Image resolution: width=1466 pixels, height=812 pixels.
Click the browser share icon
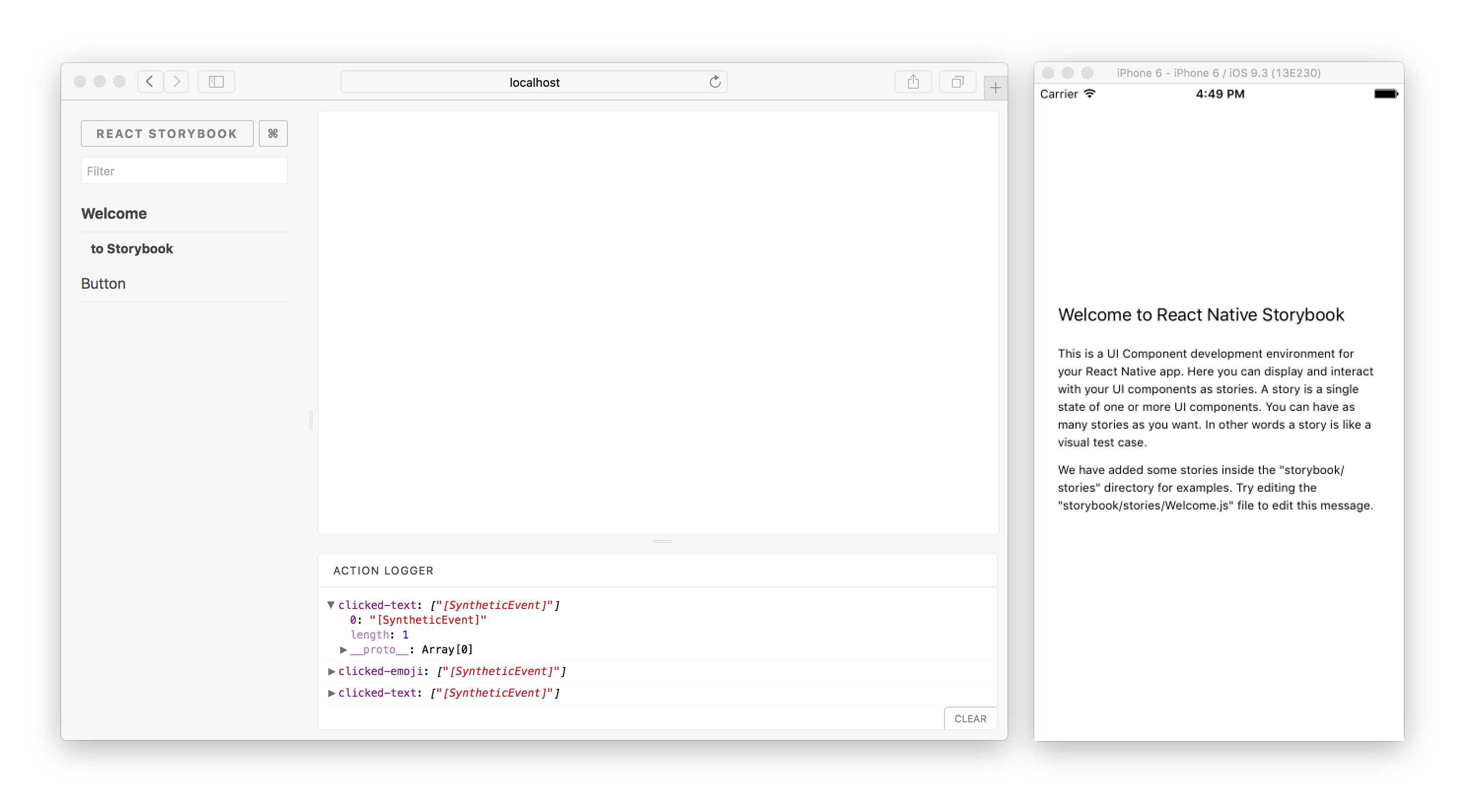pyautogui.click(x=911, y=82)
